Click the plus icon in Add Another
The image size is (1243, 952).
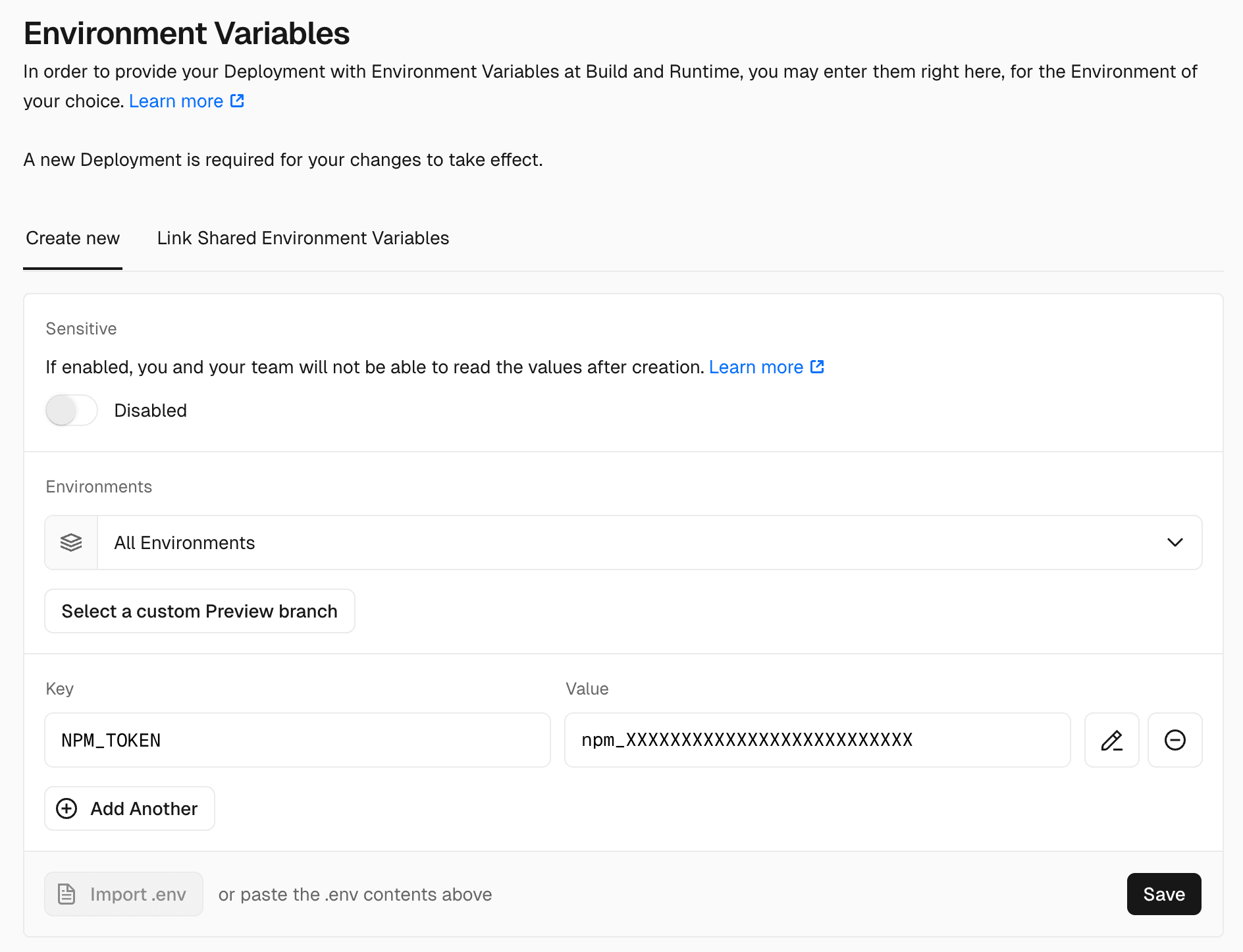[66, 808]
